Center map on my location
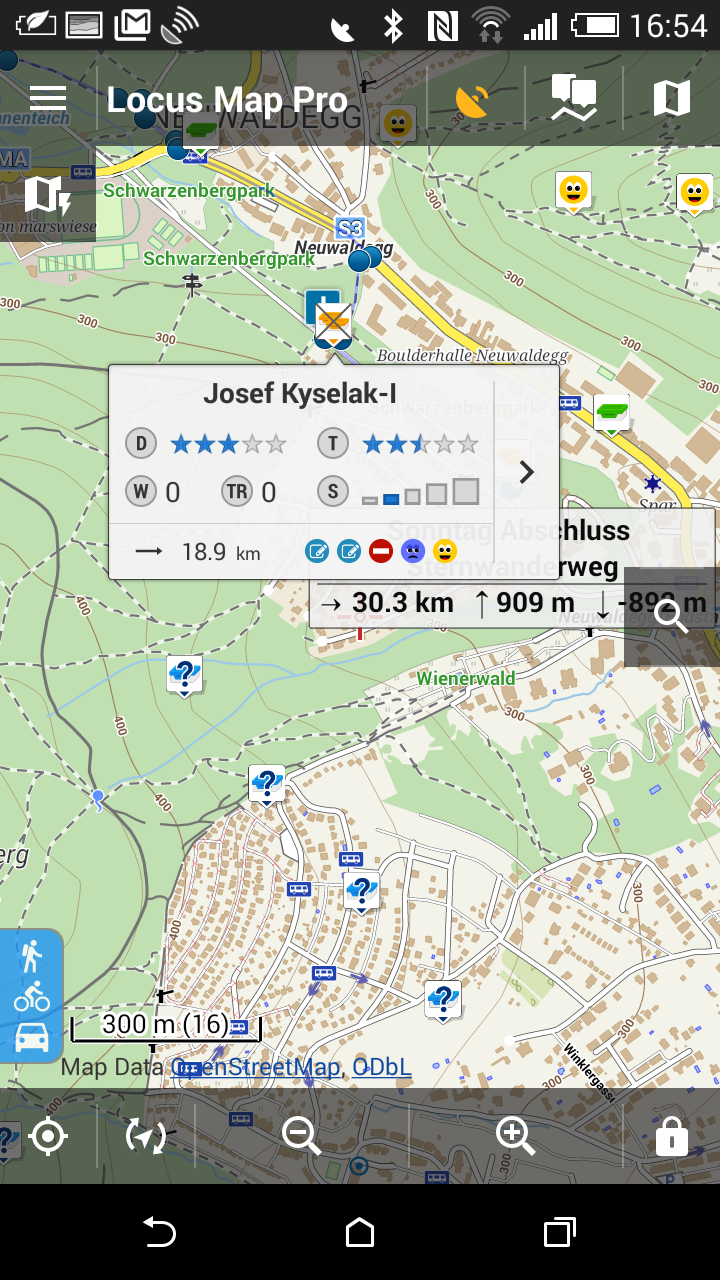Screen dimensions: 720x1280 (x=48, y=1137)
